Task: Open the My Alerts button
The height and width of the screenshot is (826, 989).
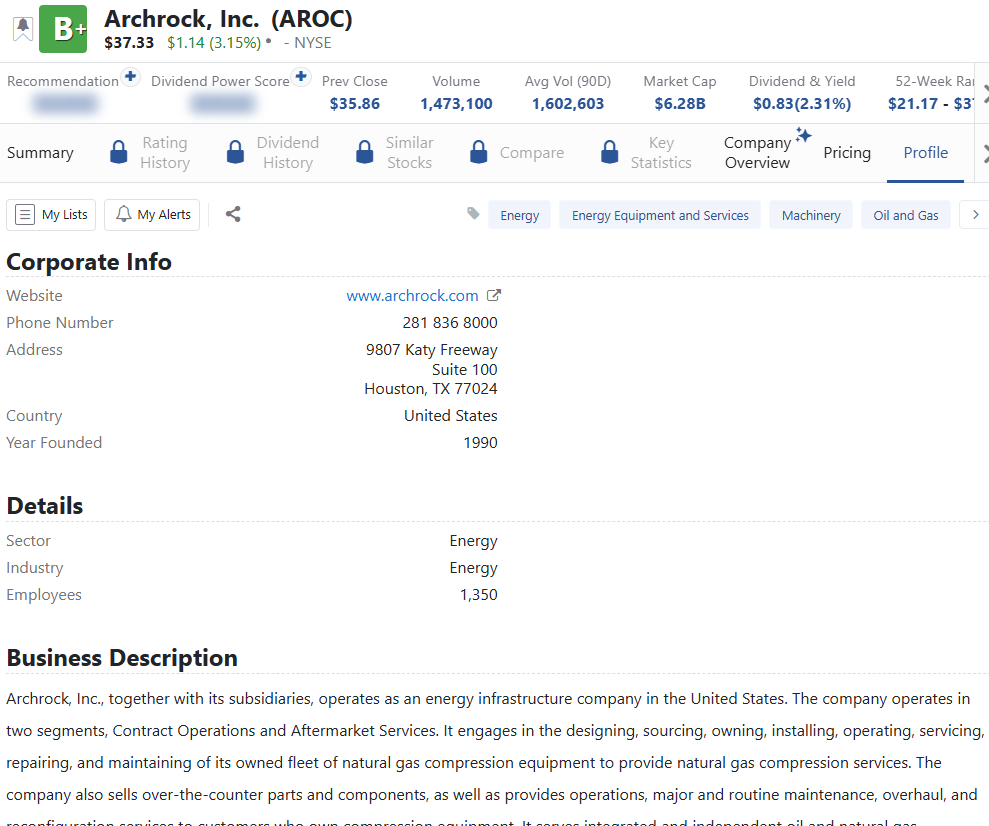Action: [152, 215]
